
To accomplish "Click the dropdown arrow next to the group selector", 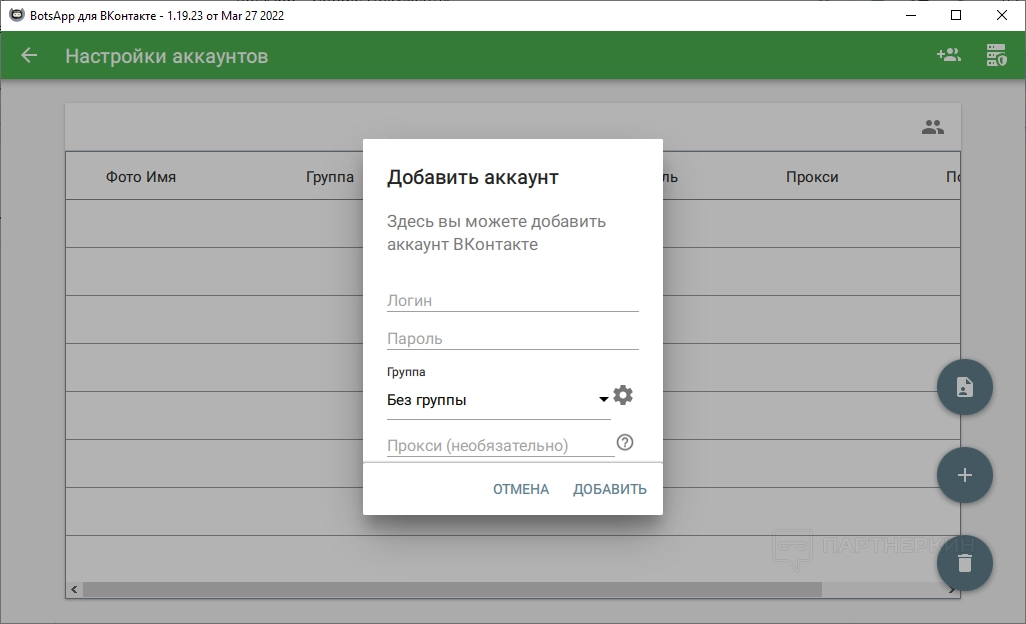I will point(604,400).
